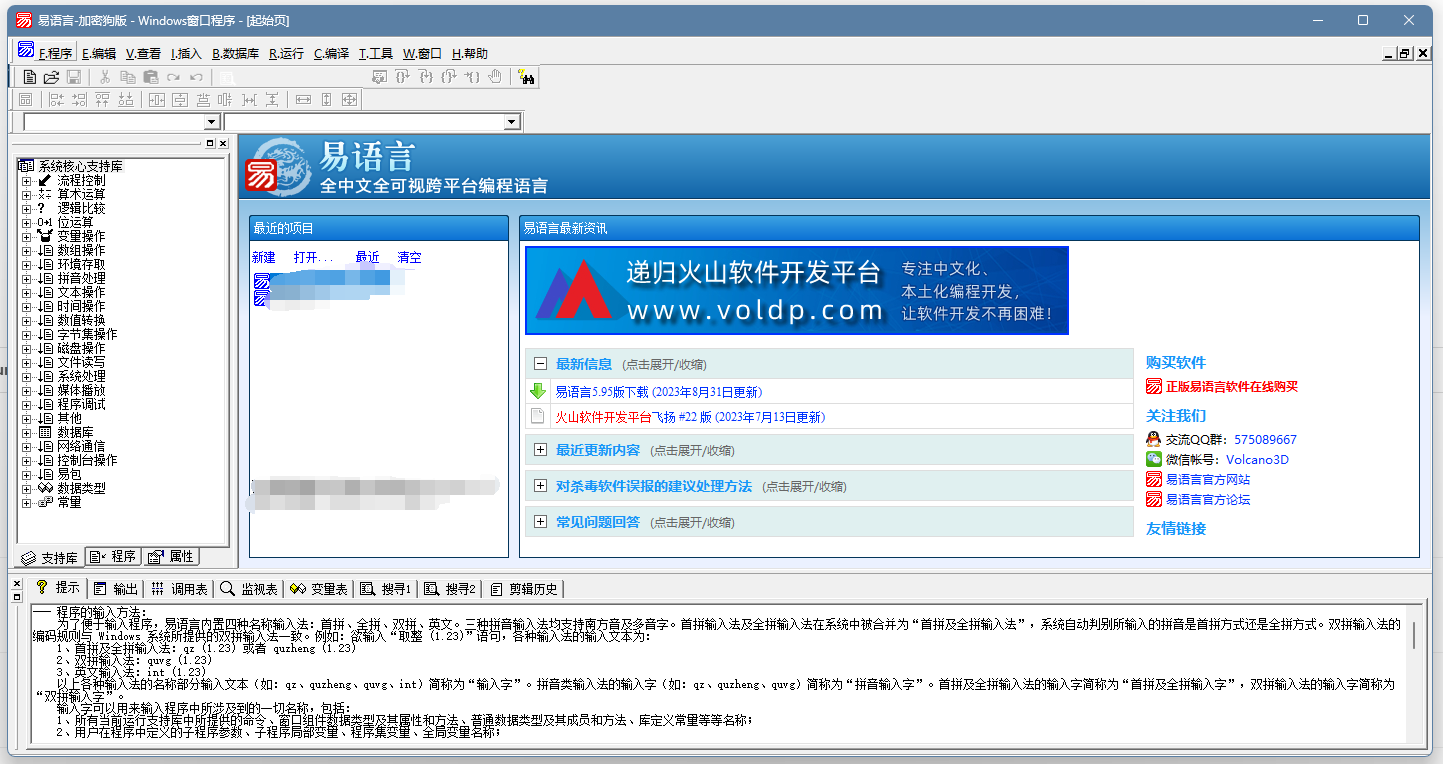The width and height of the screenshot is (1443, 764).
Task: Open the right toolbar combo box arrow
Action: click(512, 122)
